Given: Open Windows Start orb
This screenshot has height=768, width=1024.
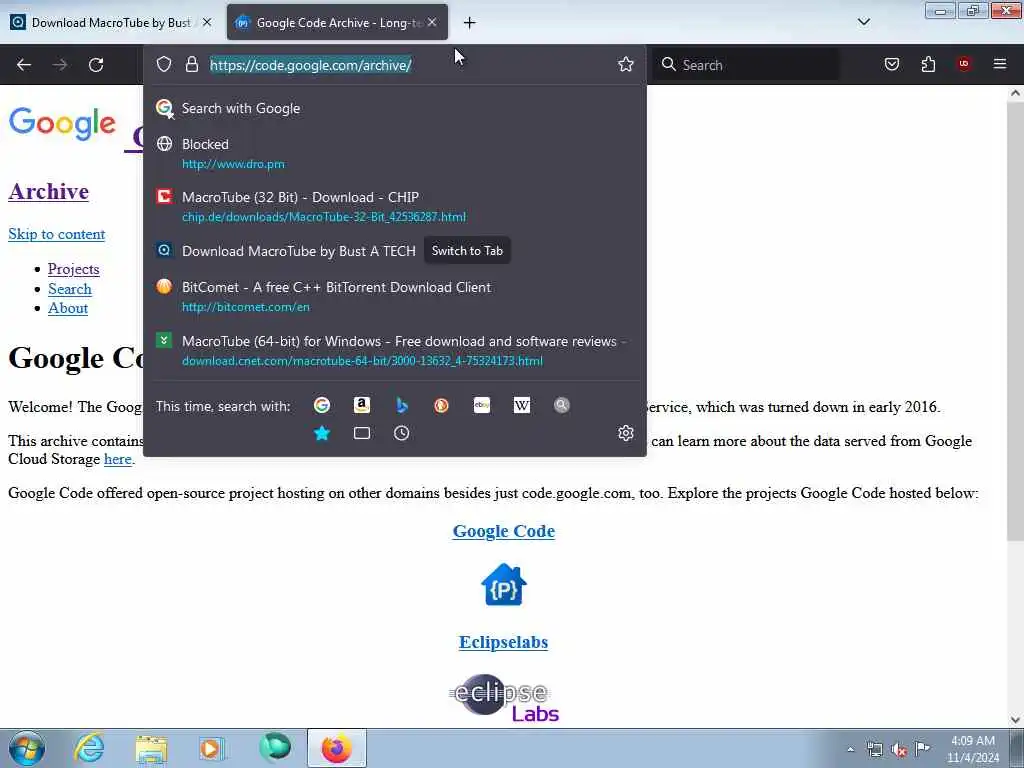Looking at the screenshot, I should tap(27, 748).
